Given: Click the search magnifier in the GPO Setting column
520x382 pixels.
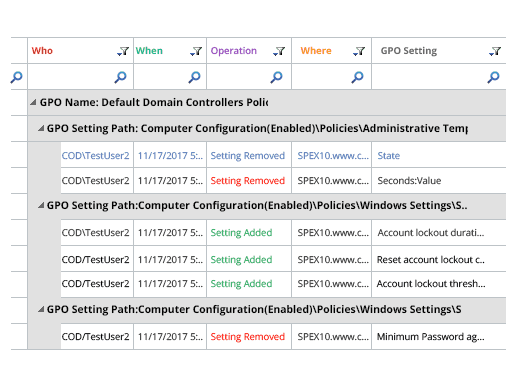Looking at the screenshot, I should (x=493, y=77).
